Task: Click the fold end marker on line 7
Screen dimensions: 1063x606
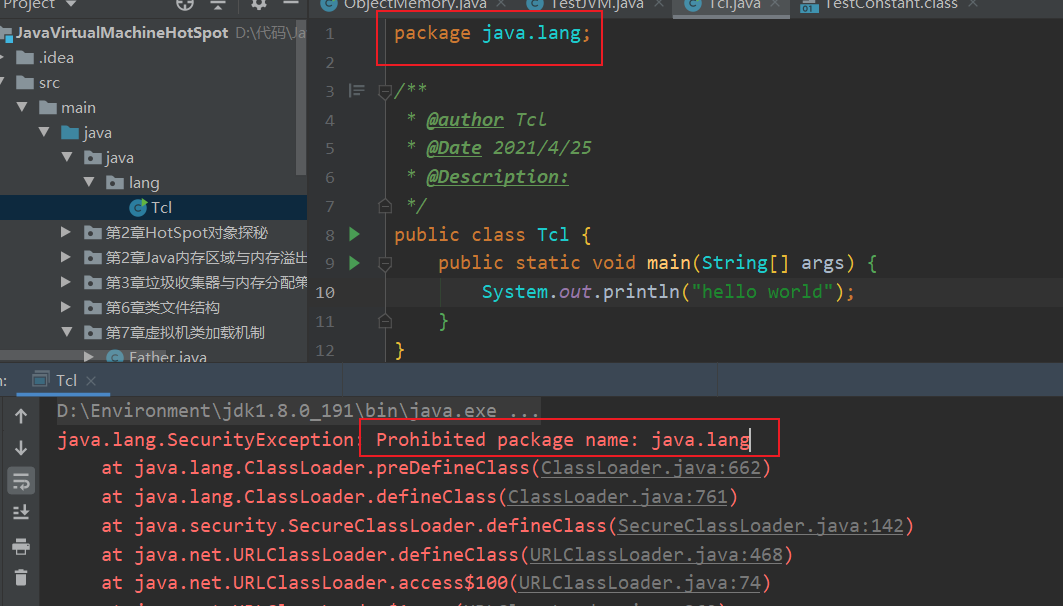Action: [x=384, y=205]
